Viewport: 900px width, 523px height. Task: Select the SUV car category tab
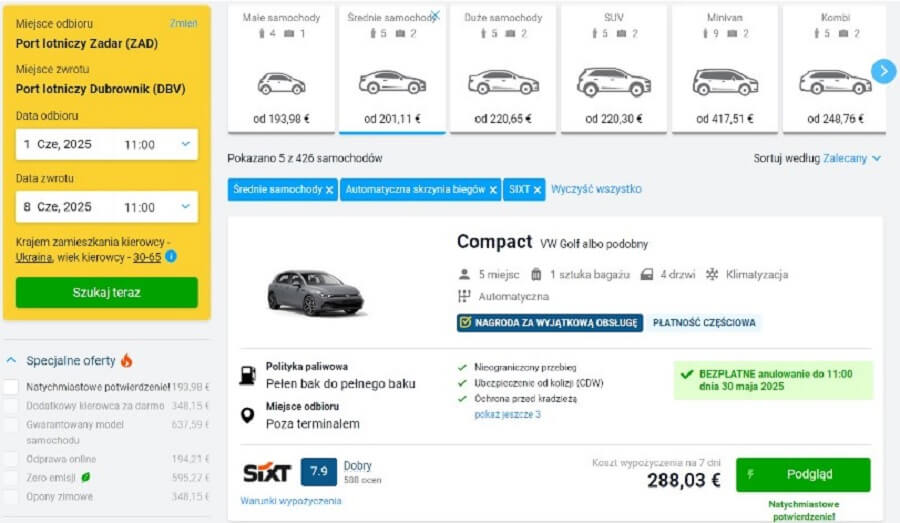click(613, 70)
